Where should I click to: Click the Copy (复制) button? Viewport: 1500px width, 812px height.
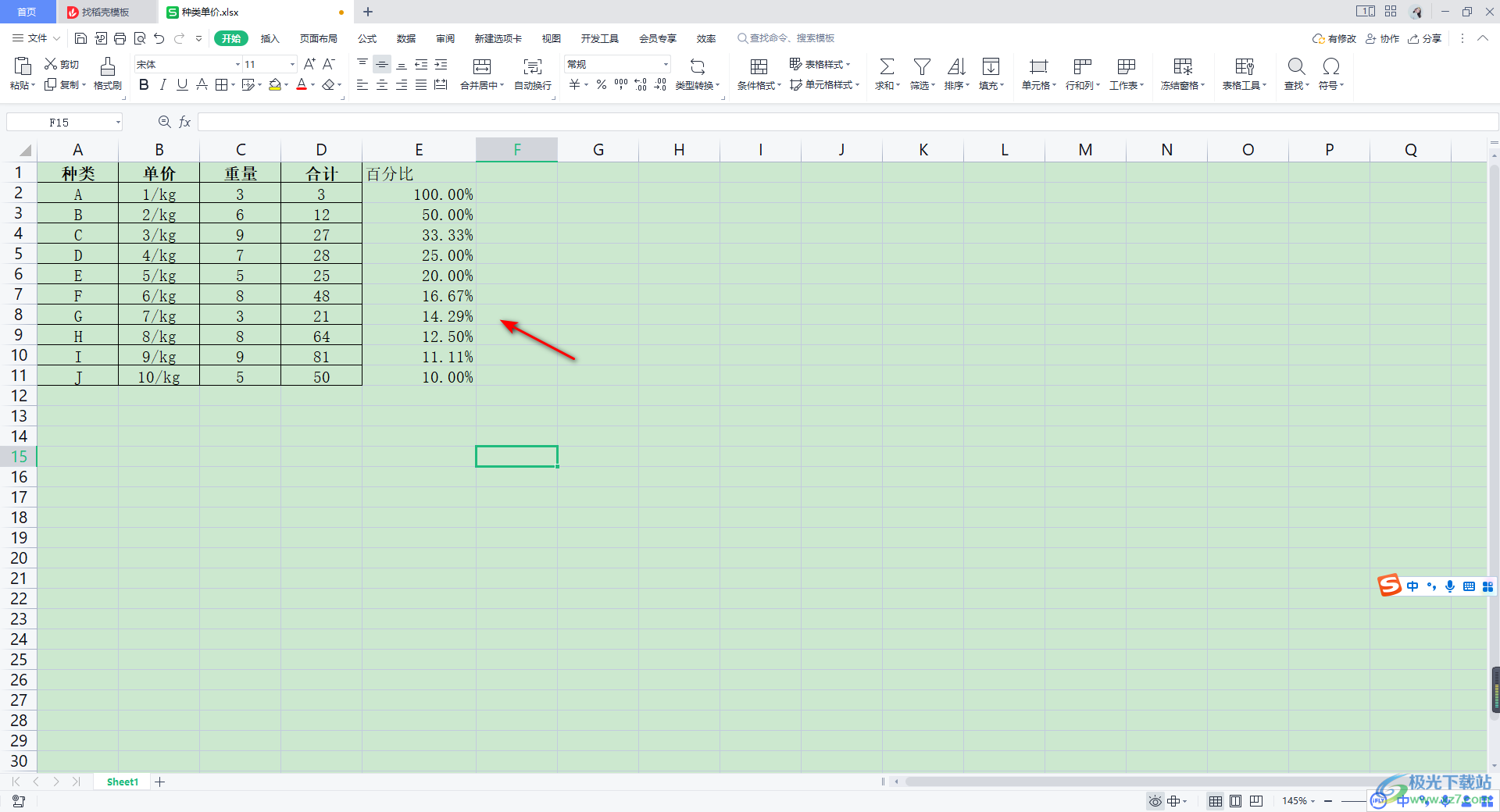[65, 84]
